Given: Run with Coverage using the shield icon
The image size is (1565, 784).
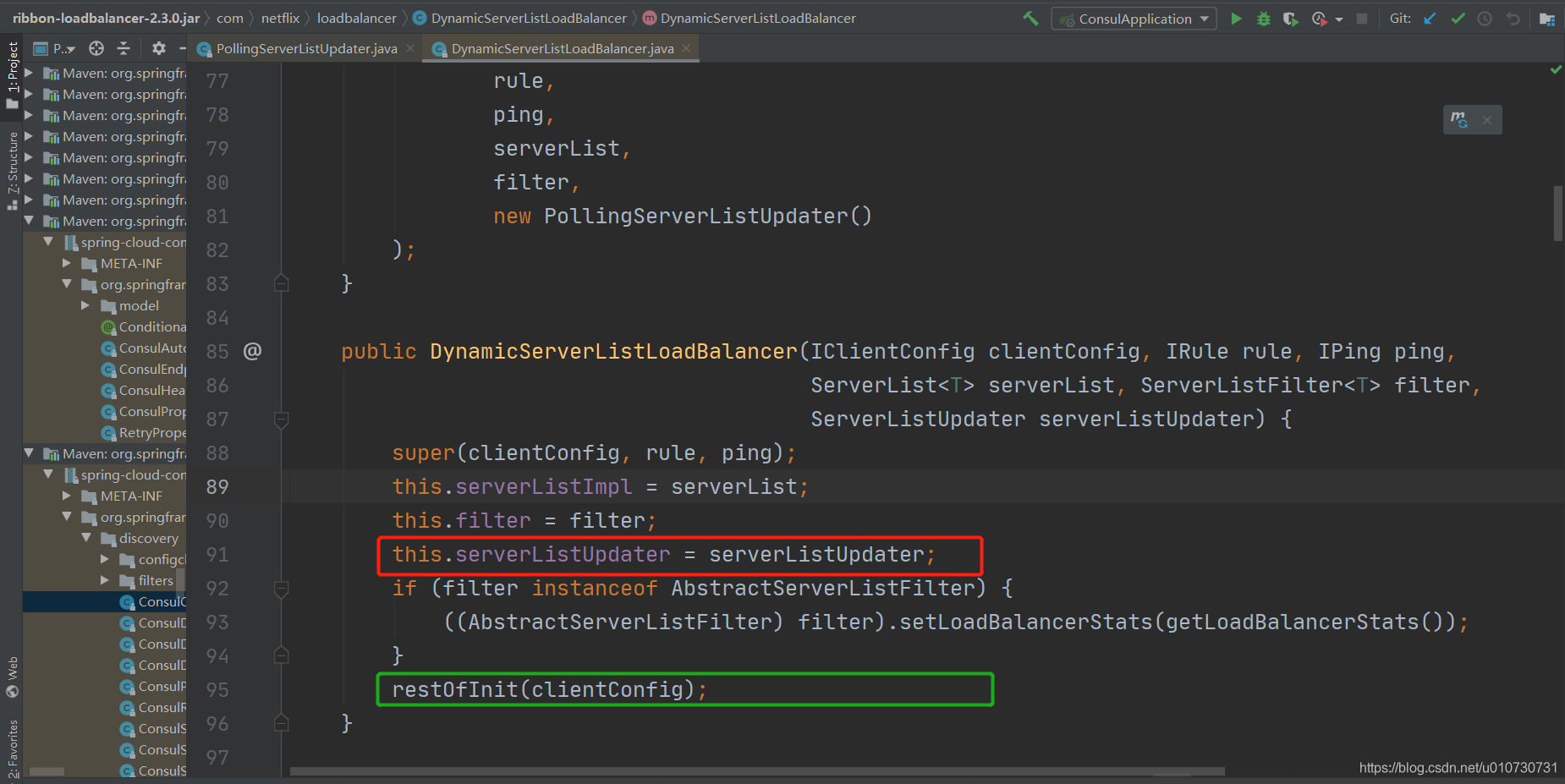Looking at the screenshot, I should [1290, 19].
